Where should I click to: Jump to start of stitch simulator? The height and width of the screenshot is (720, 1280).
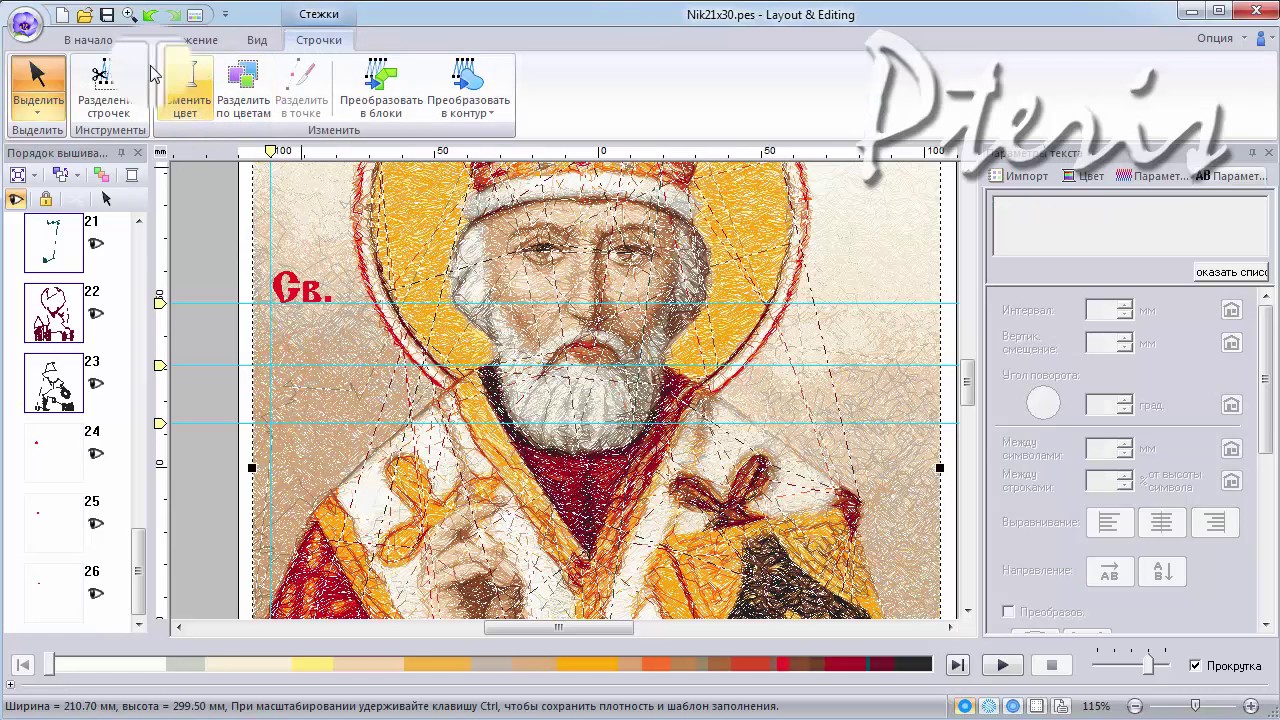[24, 665]
